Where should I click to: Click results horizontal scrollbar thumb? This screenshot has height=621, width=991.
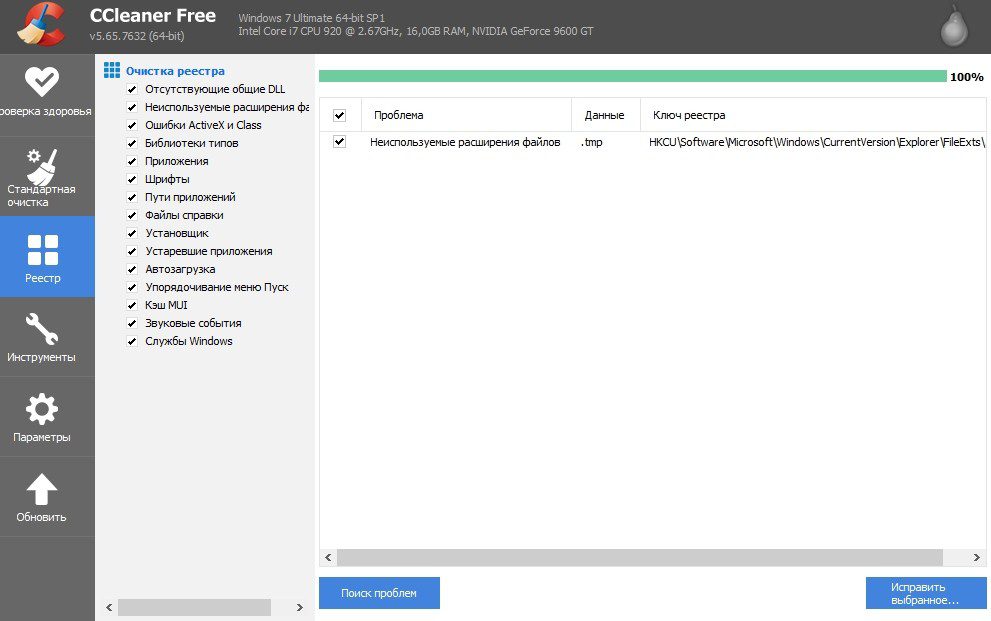point(640,557)
